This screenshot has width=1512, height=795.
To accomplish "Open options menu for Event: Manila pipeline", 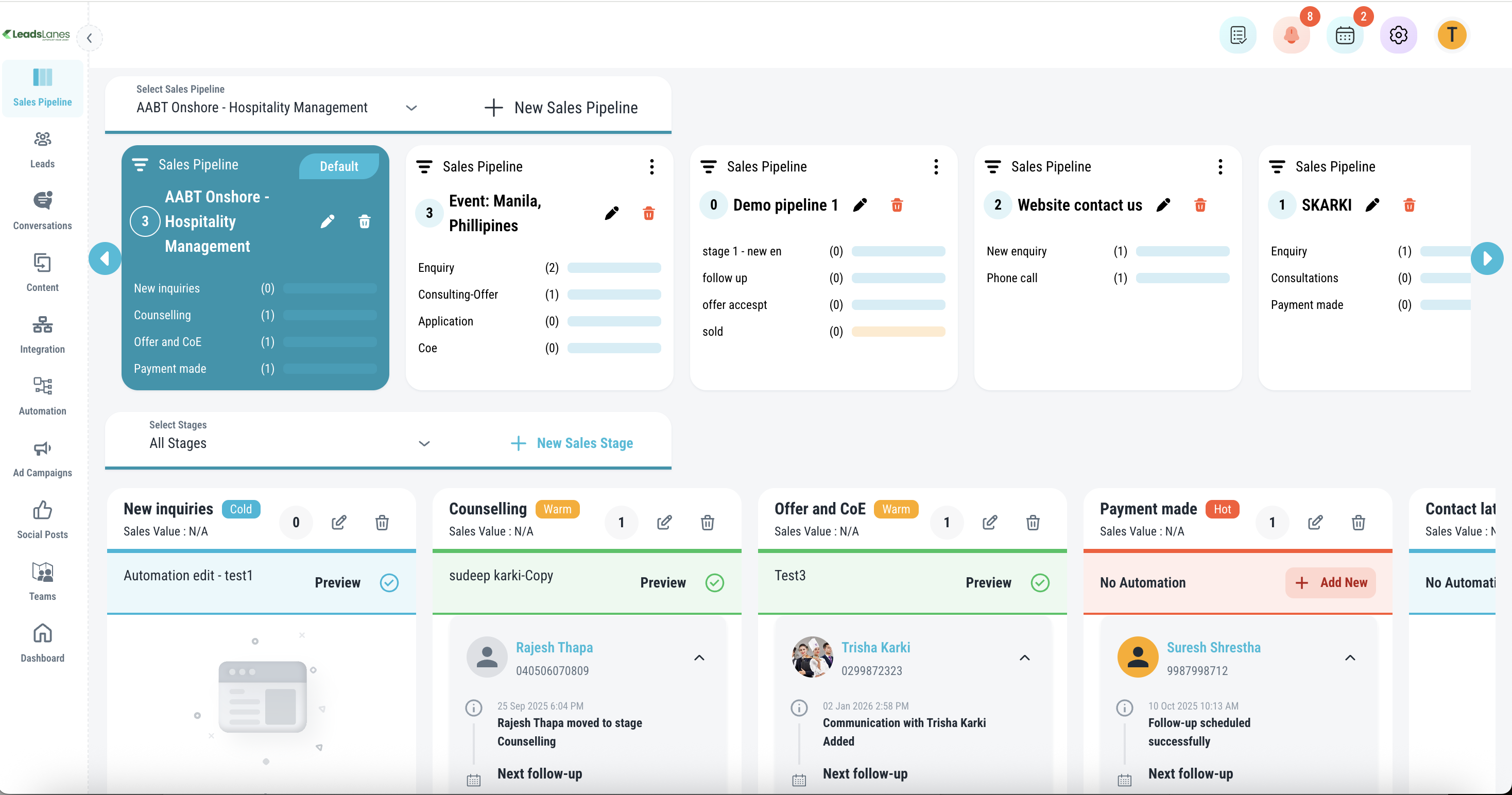I will [x=651, y=167].
